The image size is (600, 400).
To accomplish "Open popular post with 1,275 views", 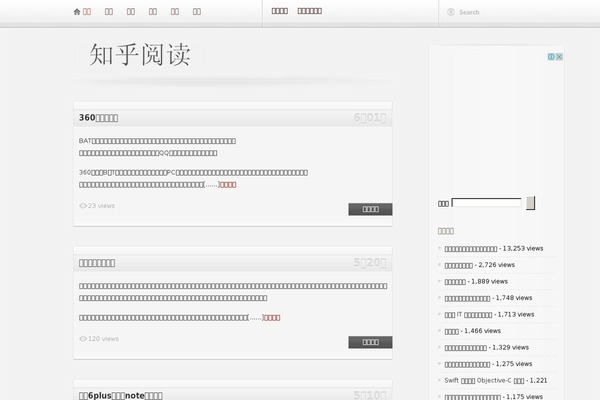I will click(467, 364).
